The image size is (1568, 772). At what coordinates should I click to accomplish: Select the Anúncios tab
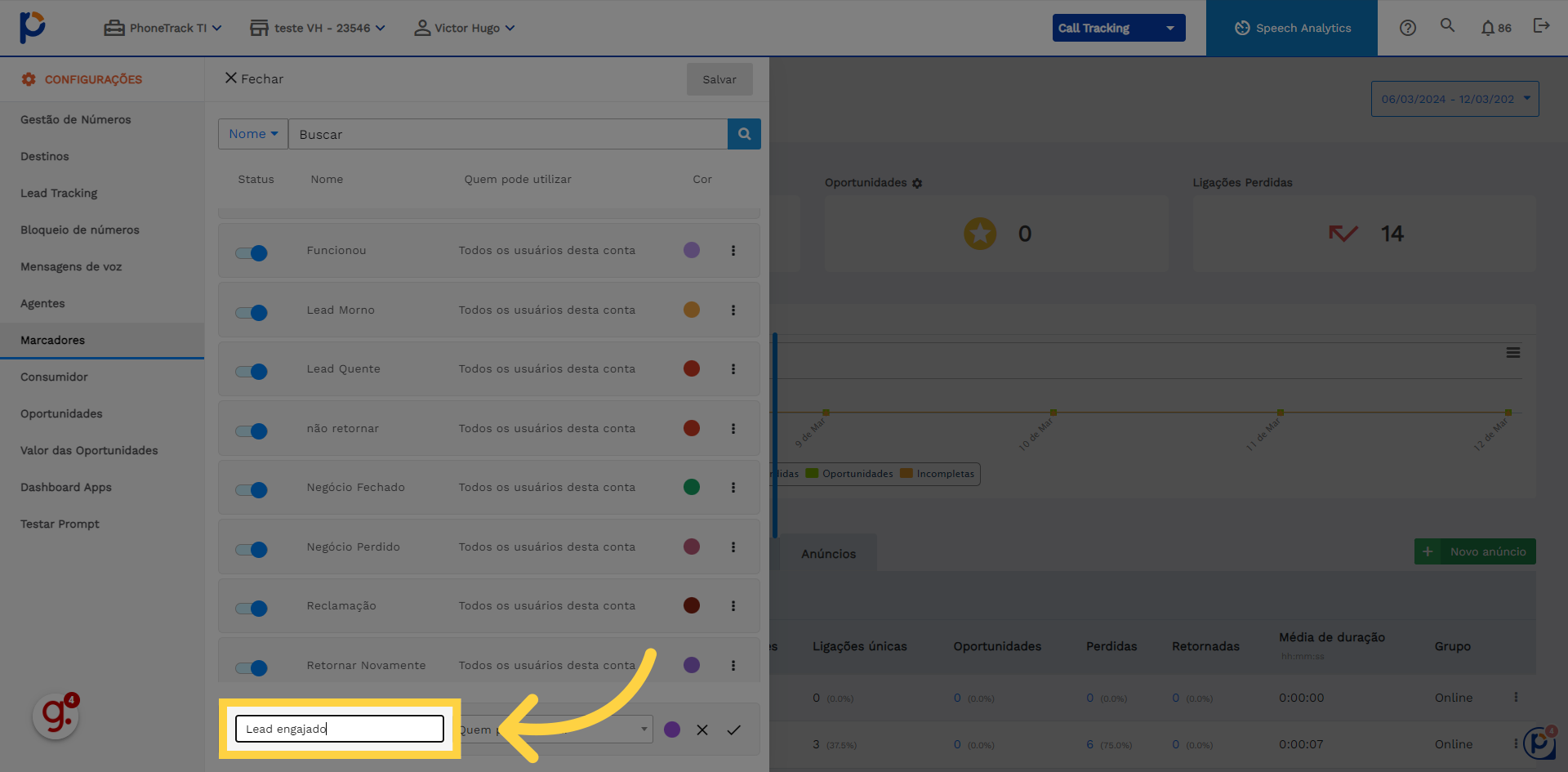tap(828, 554)
